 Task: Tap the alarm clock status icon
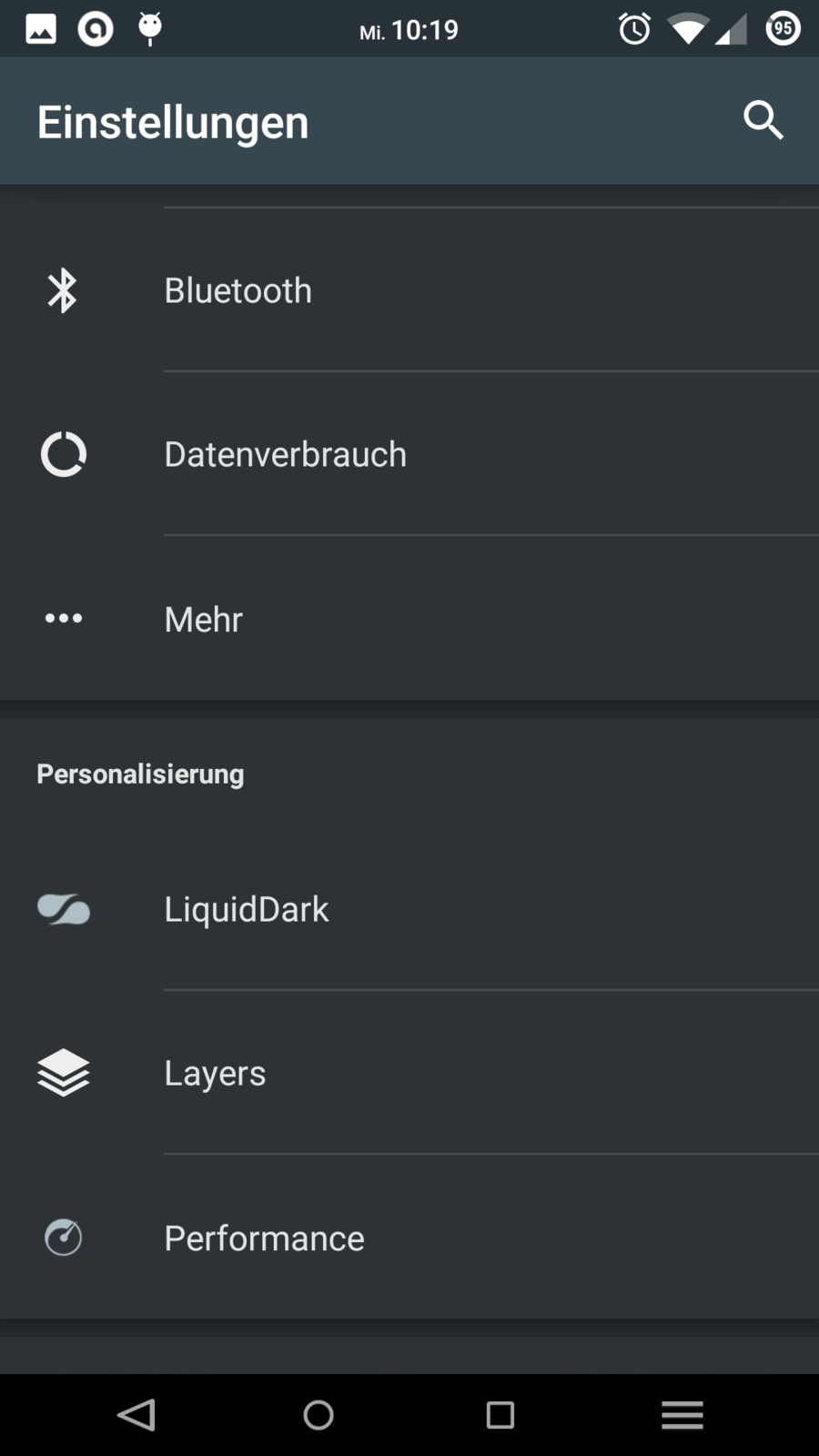(x=634, y=29)
